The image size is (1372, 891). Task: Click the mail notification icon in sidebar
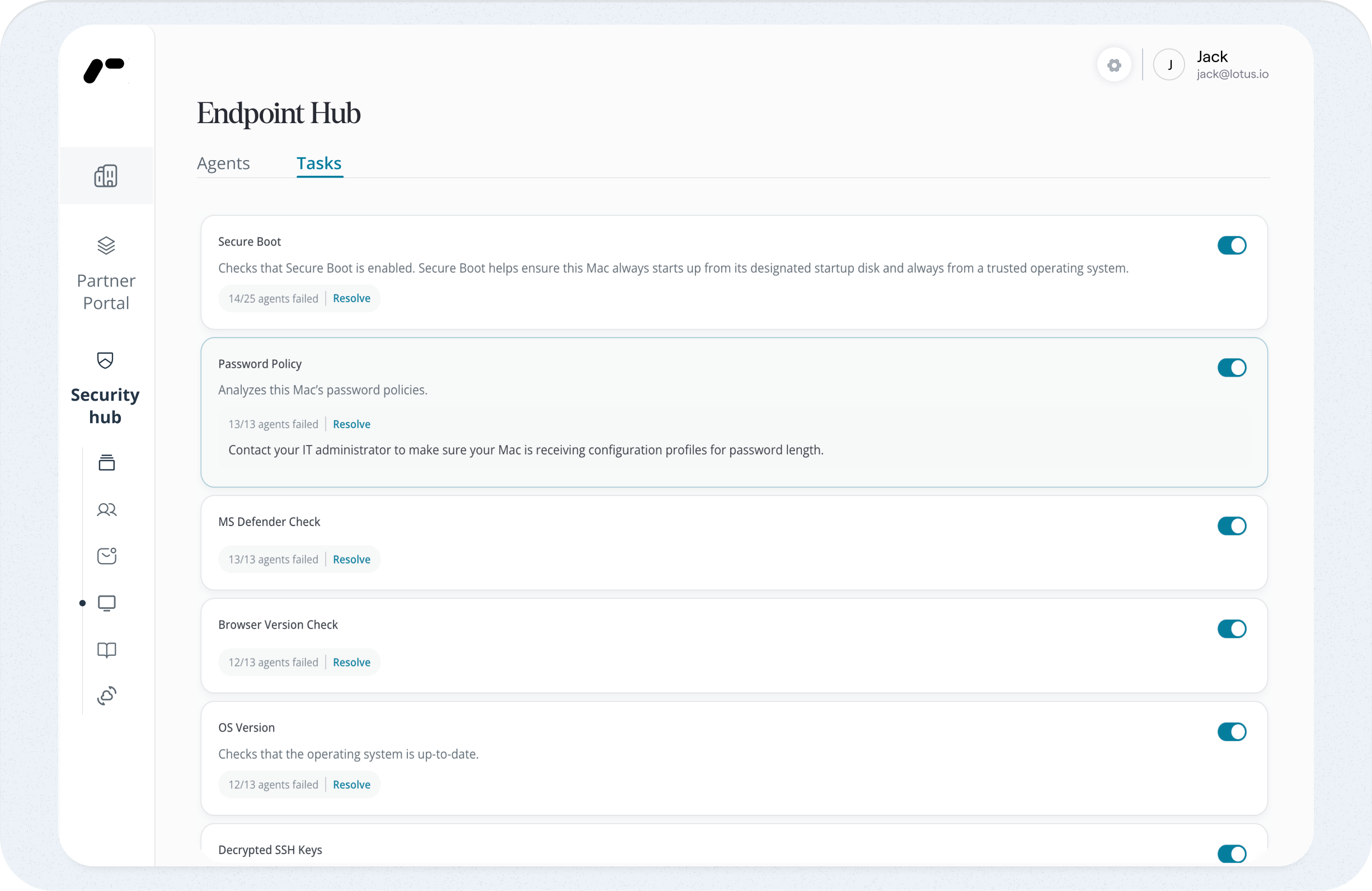tap(107, 556)
